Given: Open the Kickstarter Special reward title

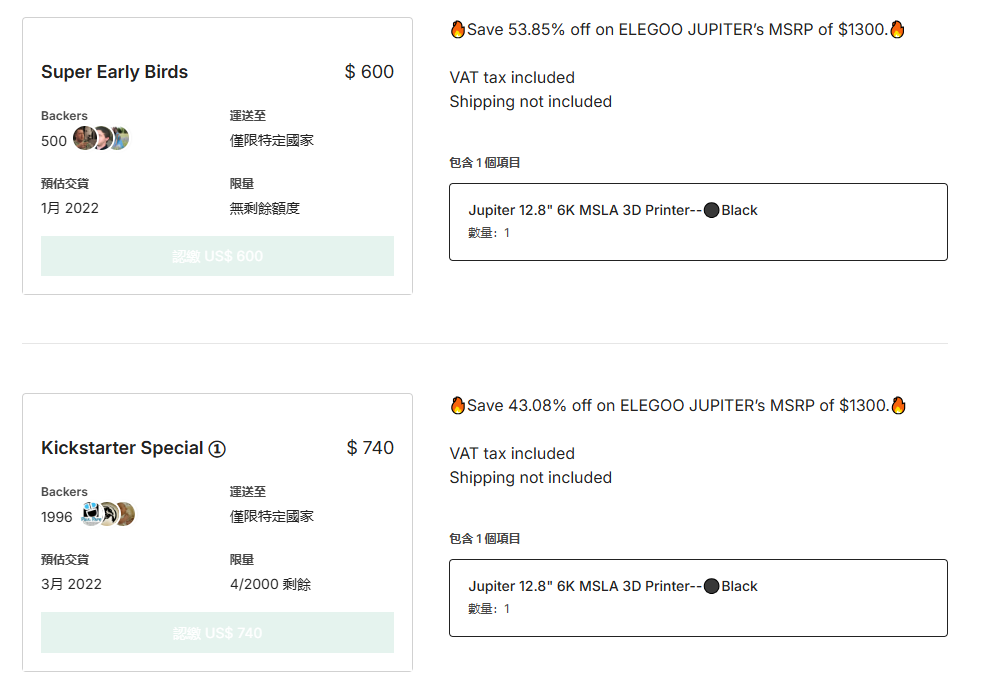Looking at the screenshot, I should pos(122,448).
